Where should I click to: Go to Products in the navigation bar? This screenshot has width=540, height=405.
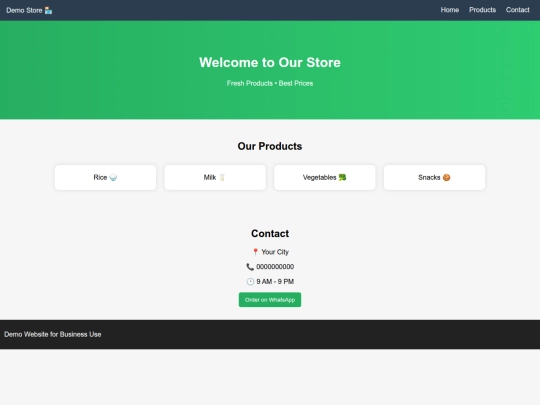(x=482, y=10)
